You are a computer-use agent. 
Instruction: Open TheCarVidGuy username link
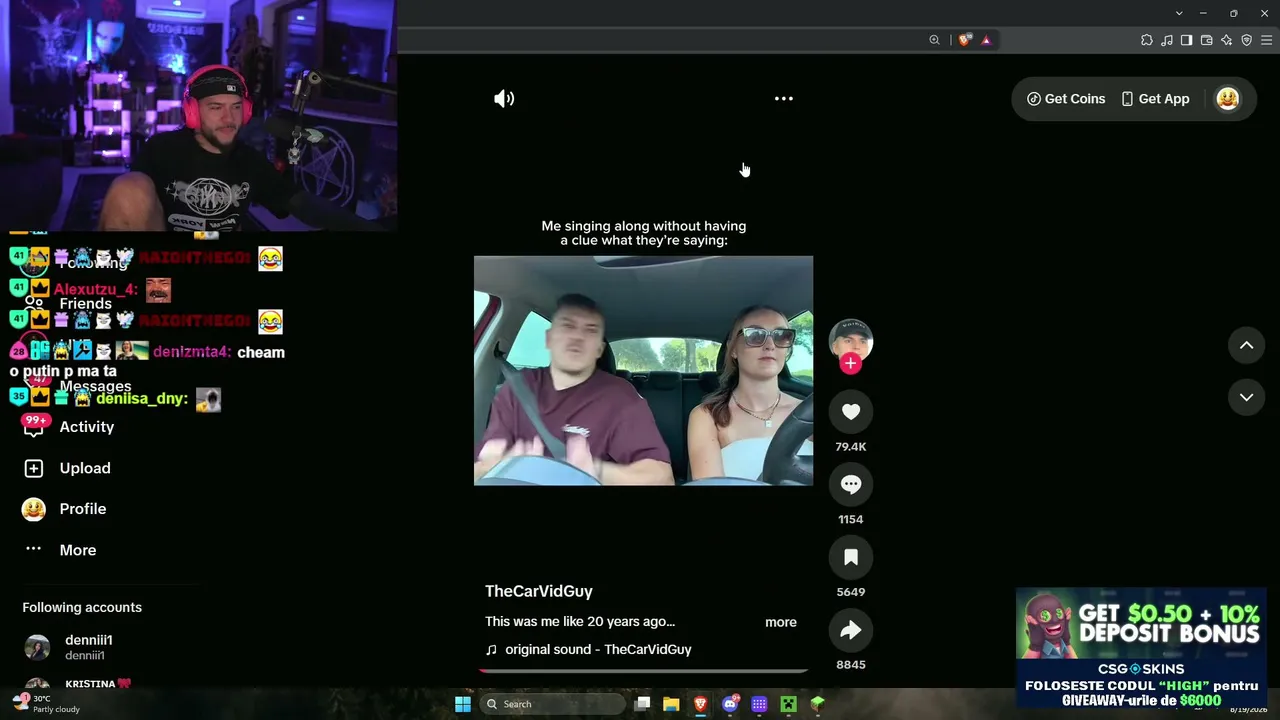point(539,591)
